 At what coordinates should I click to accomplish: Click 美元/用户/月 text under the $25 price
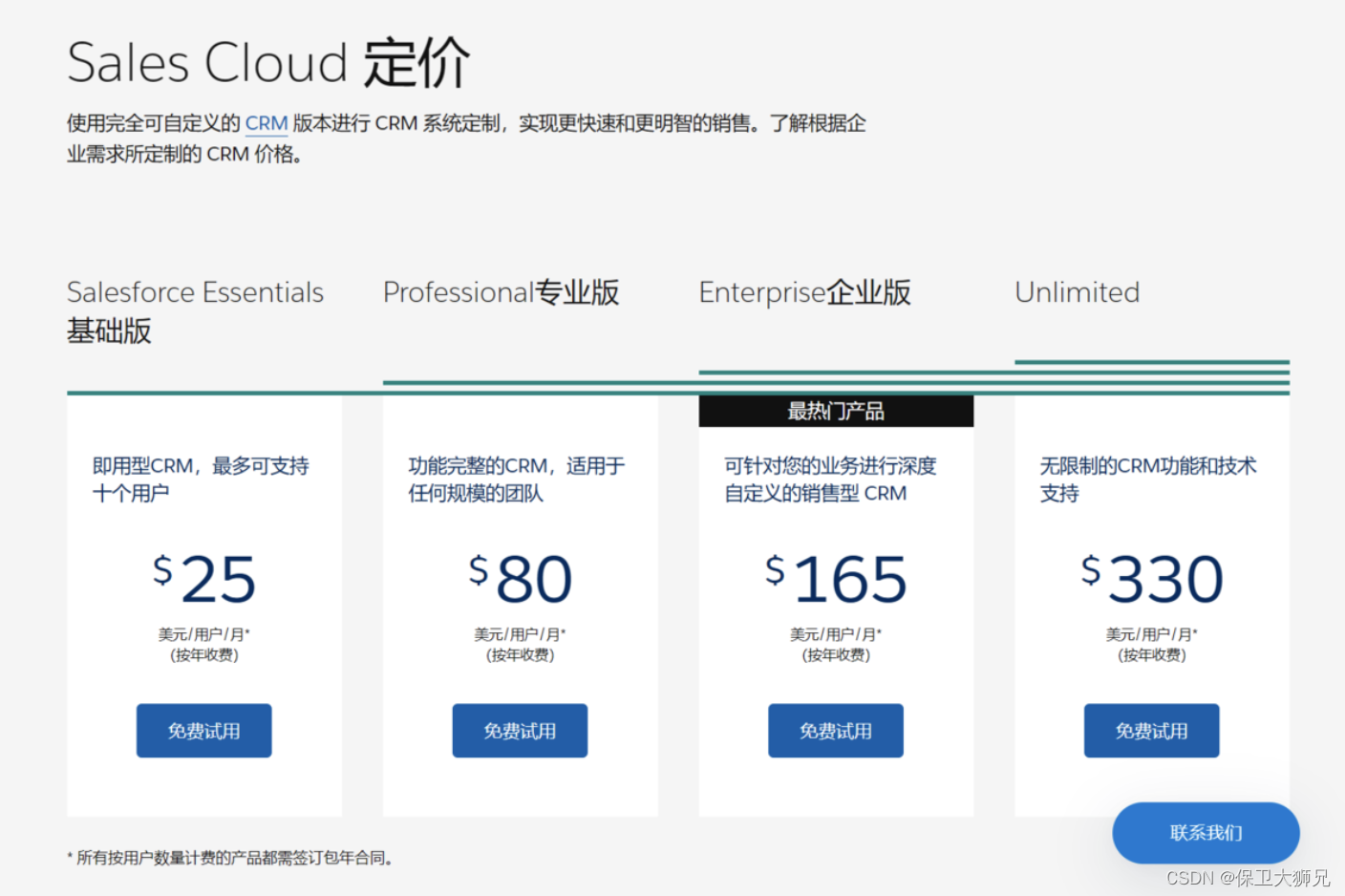click(204, 634)
